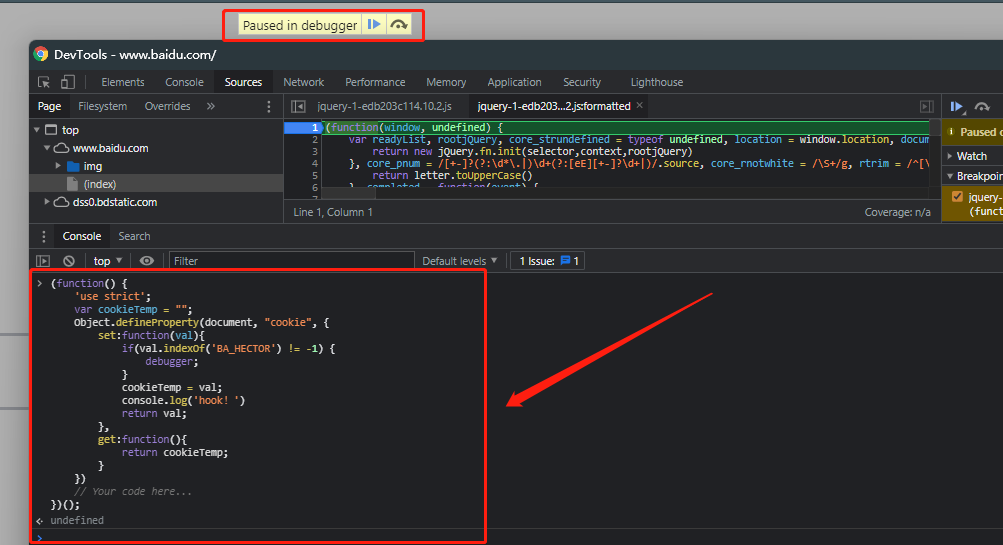Image resolution: width=1003 pixels, height=545 pixels.
Task: Open the Memory tab
Action: tap(446, 82)
